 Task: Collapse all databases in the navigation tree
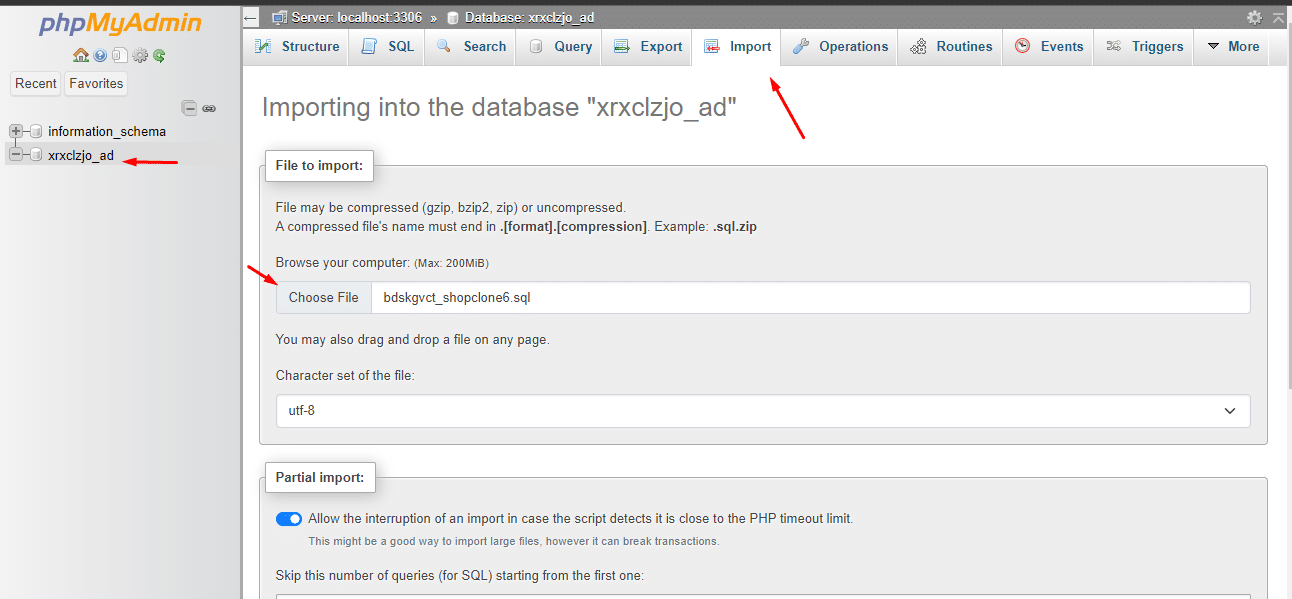189,108
